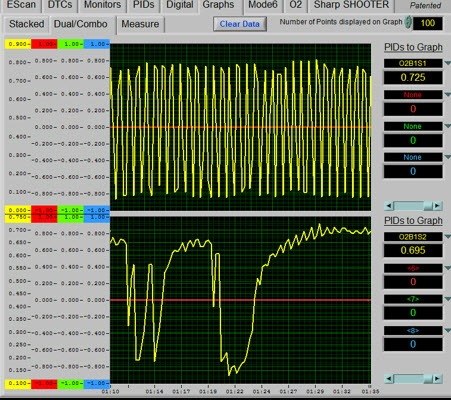Click the 01:22 time axis label
The height and width of the screenshot is (400, 451).
(234, 391)
